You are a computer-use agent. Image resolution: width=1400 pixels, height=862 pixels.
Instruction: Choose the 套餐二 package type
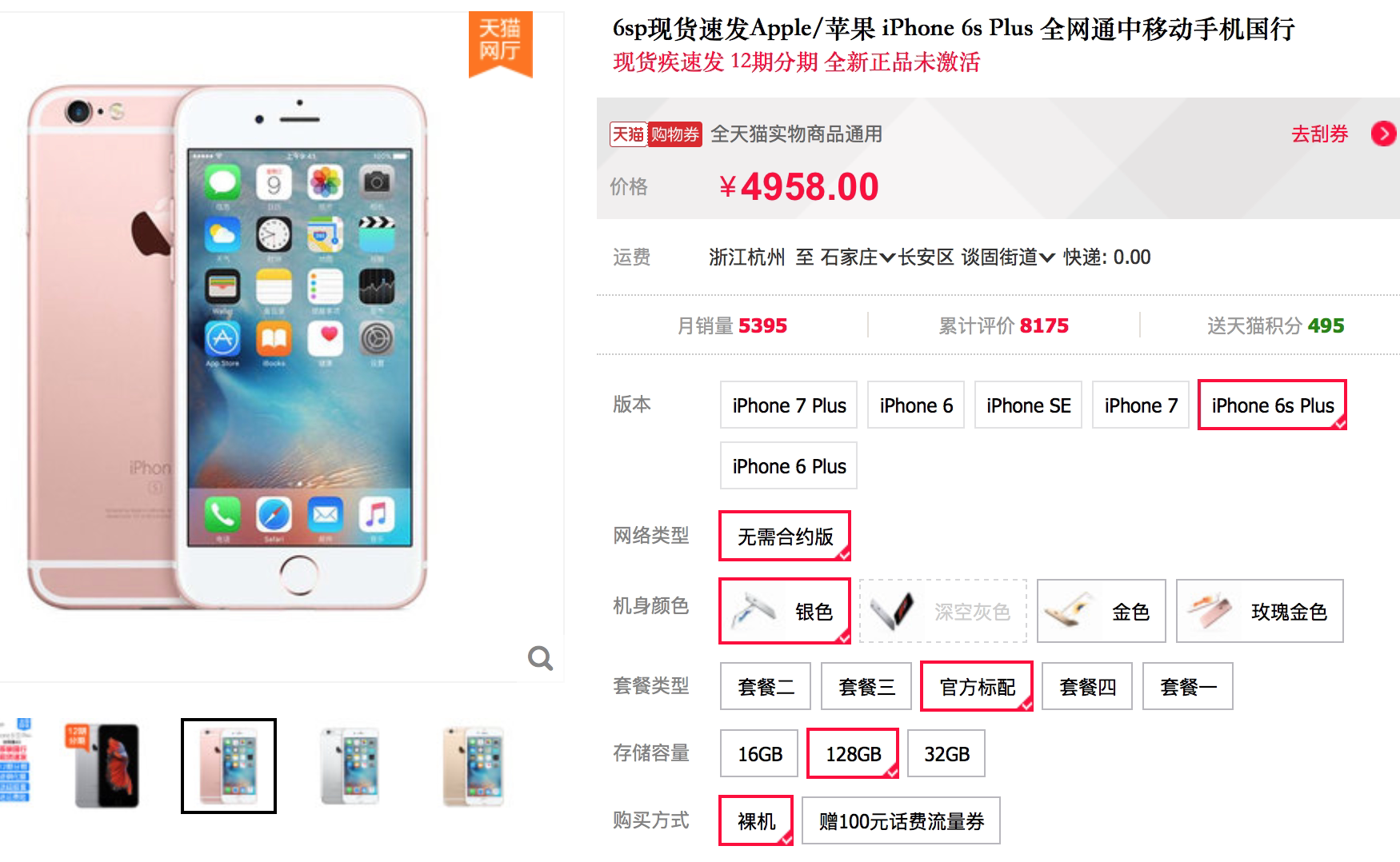pyautogui.click(x=766, y=686)
